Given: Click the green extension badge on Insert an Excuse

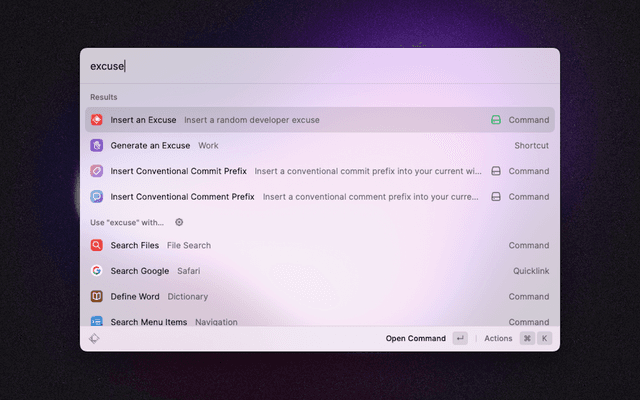Looking at the screenshot, I should tap(495, 120).
